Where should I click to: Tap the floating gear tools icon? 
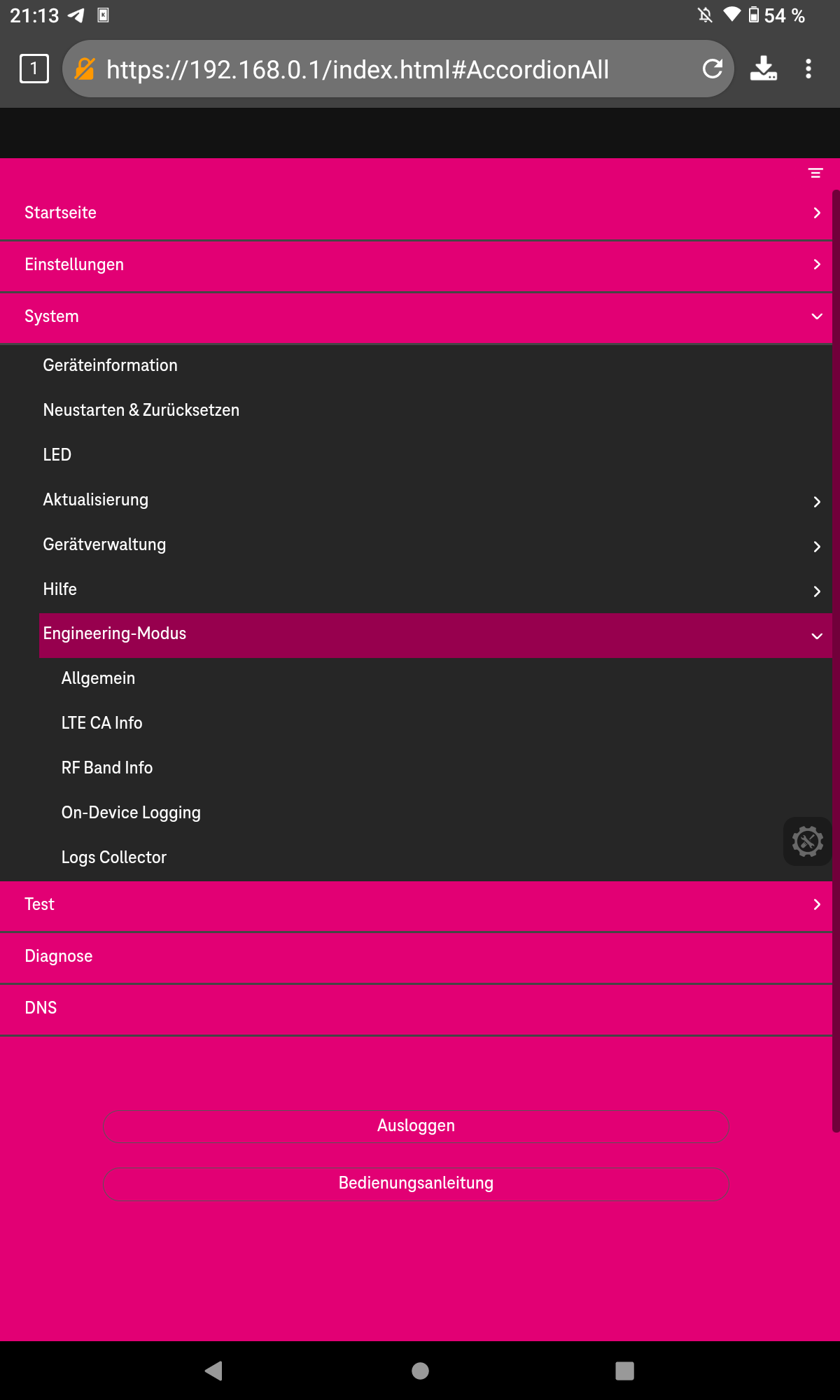click(807, 841)
